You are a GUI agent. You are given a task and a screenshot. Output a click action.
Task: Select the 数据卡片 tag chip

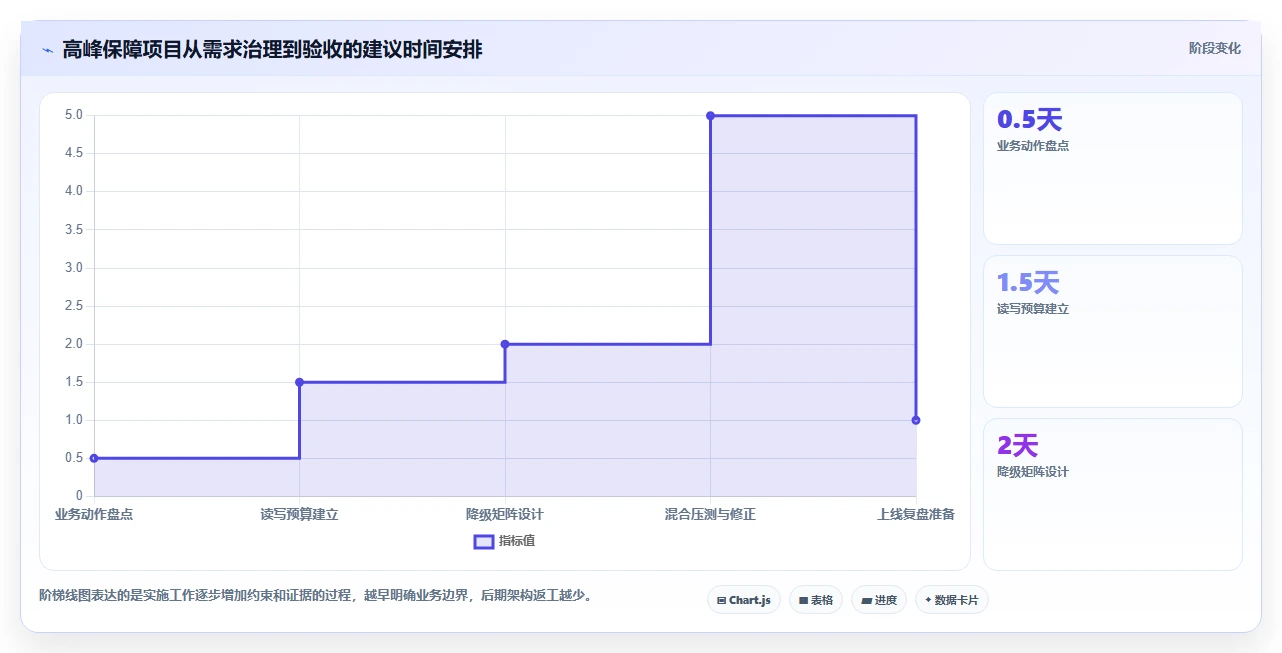[952, 600]
